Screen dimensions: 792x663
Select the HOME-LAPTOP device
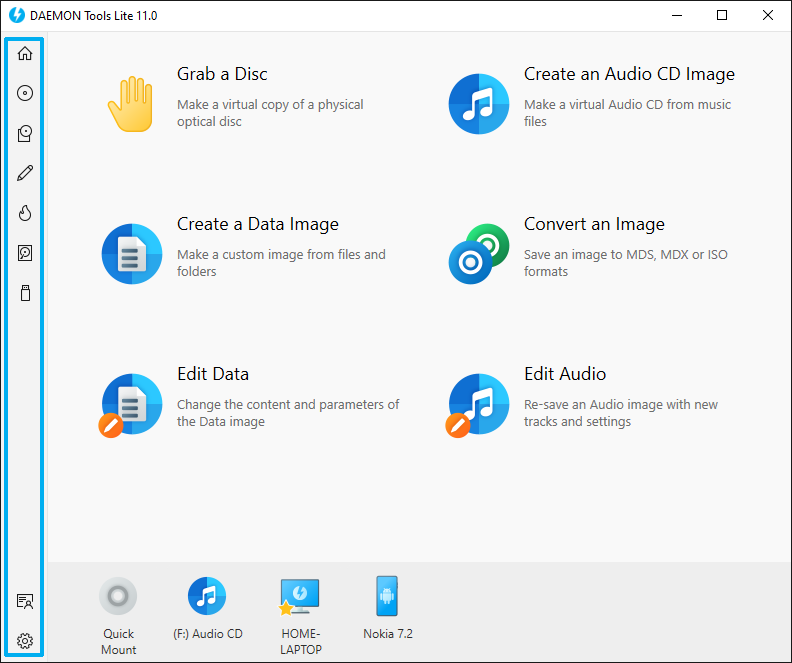(301, 615)
